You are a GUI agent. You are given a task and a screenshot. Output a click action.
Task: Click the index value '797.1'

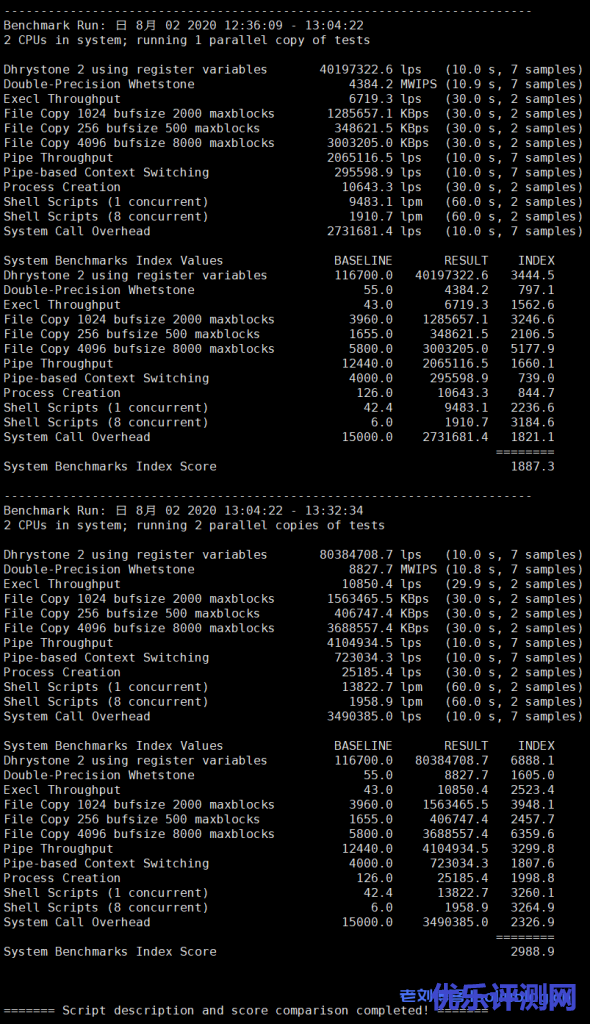(536, 290)
